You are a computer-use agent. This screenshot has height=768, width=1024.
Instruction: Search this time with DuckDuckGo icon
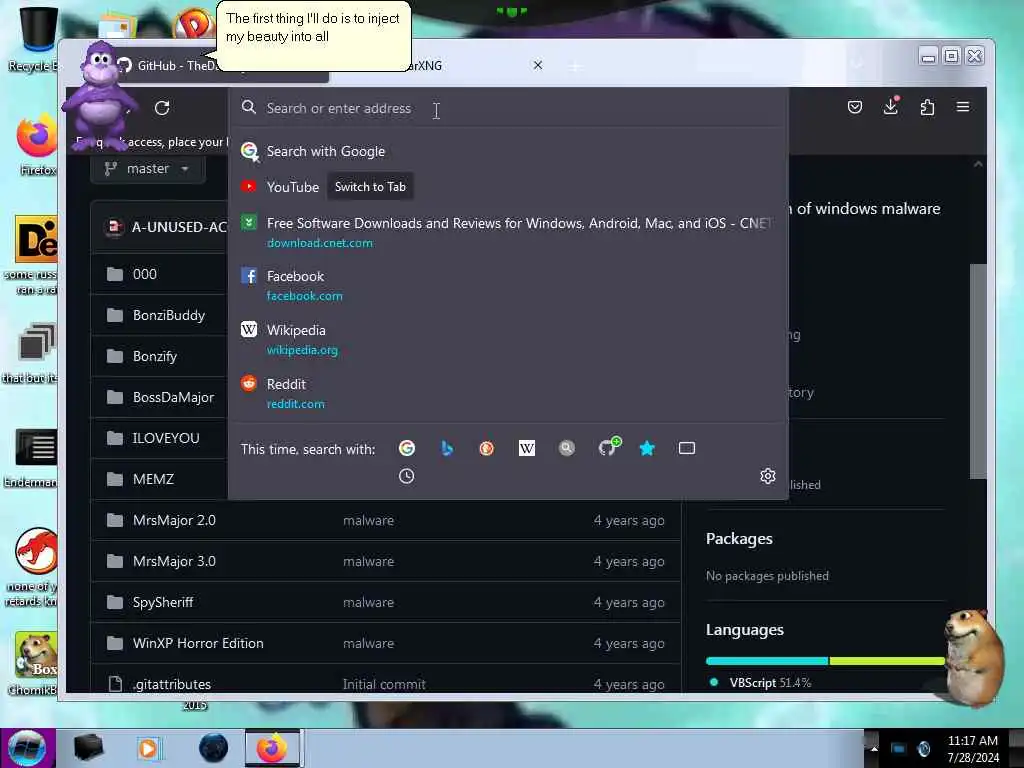click(x=487, y=448)
